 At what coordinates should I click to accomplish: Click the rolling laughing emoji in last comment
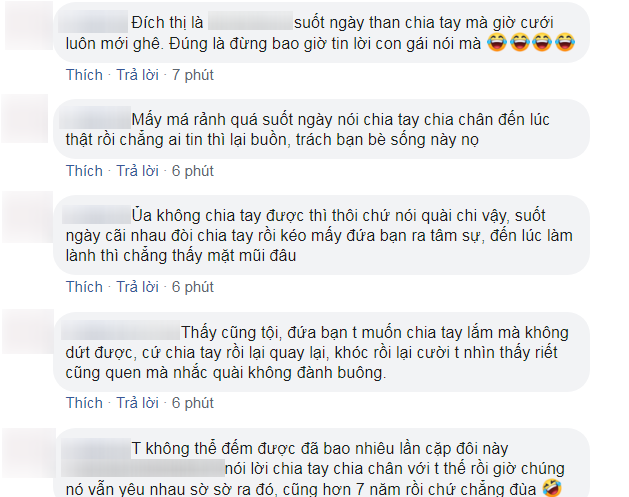(552, 488)
